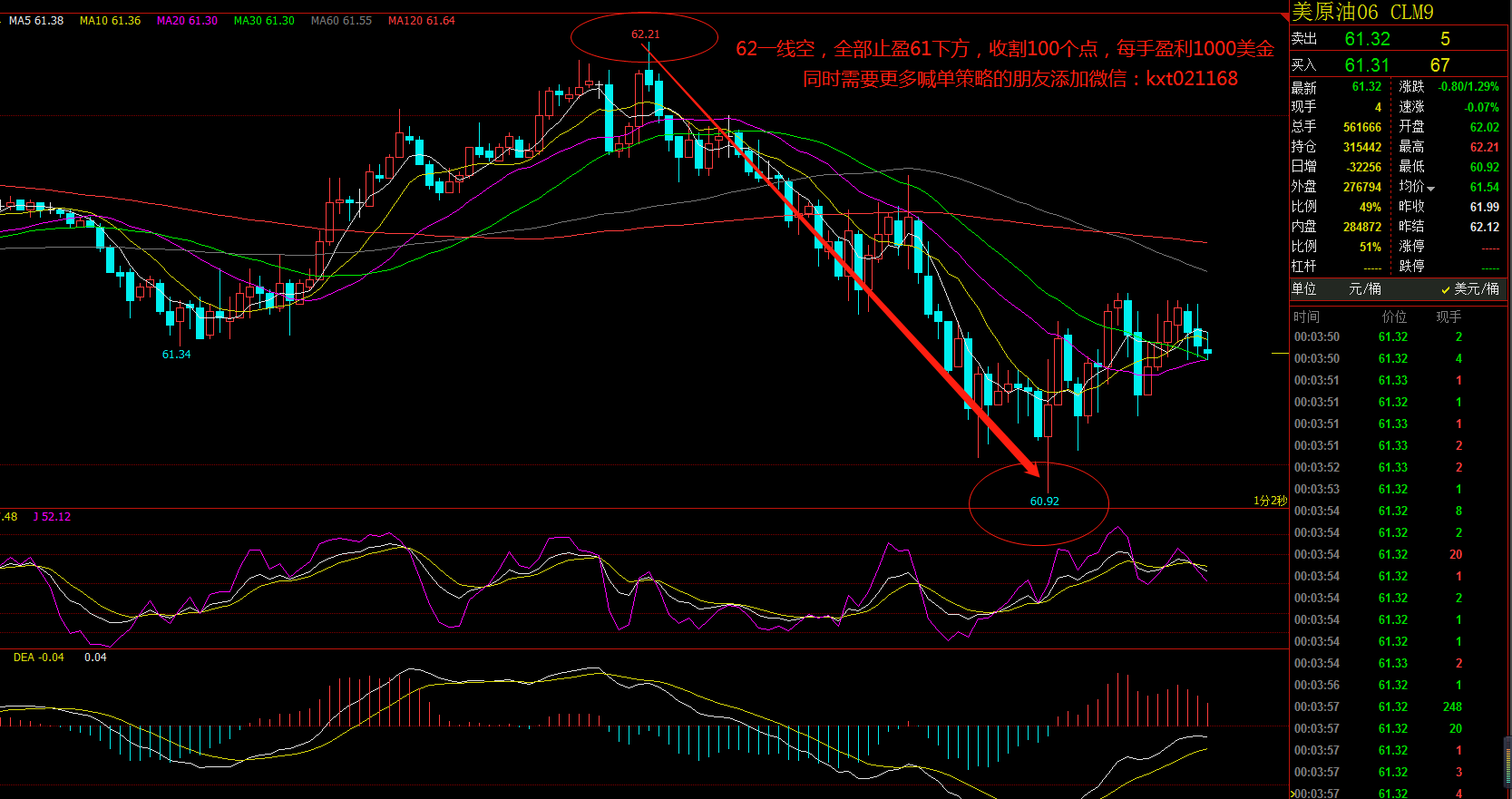Click the buy quantity 67
Viewport: 1512px width, 799px height.
[1439, 65]
